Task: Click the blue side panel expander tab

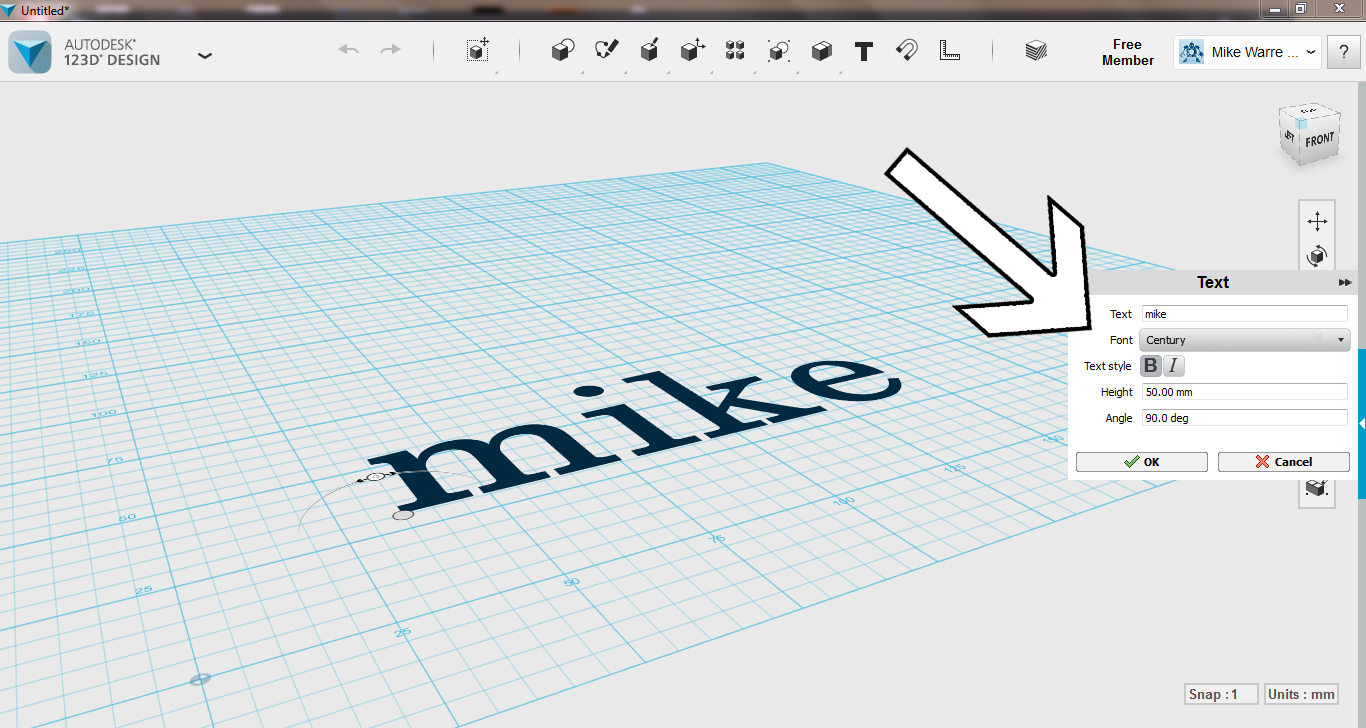Action: (x=1361, y=424)
